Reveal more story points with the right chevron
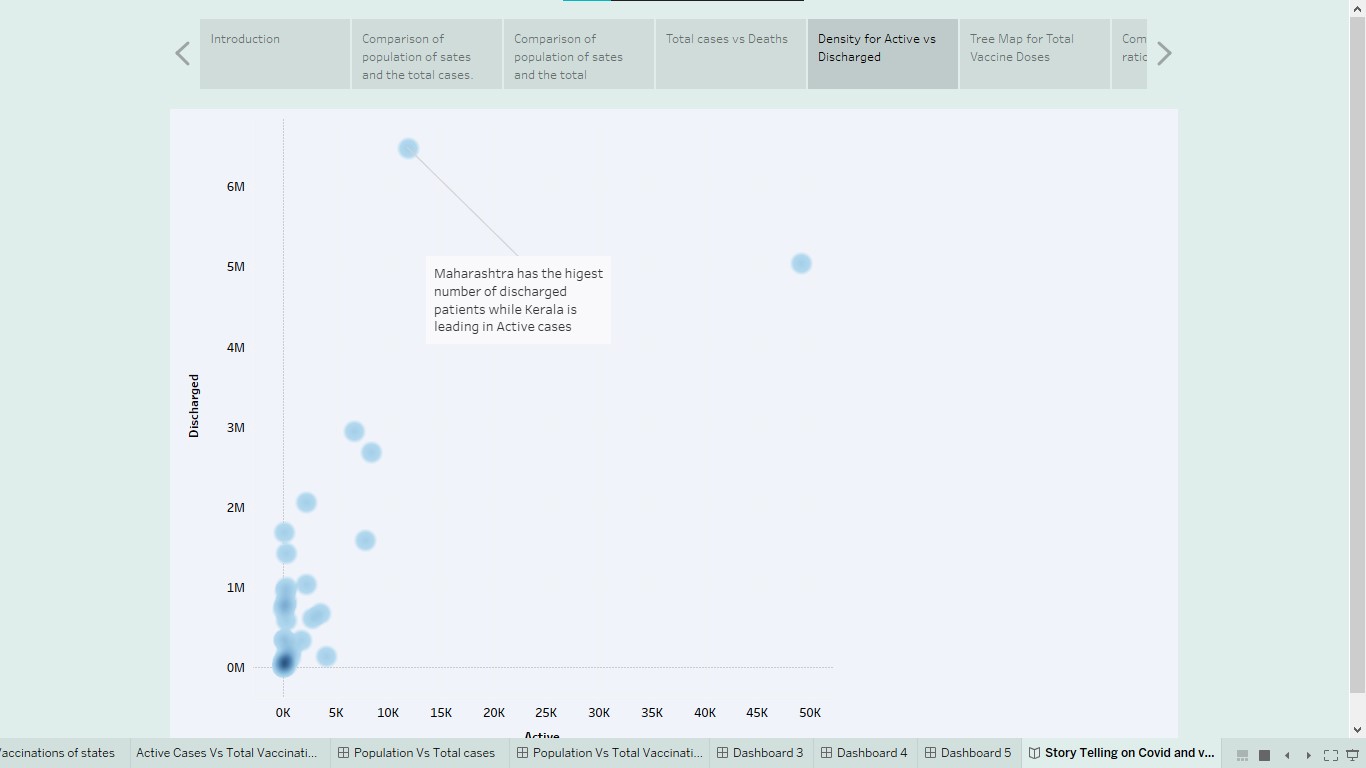1366x768 pixels. coord(1163,52)
